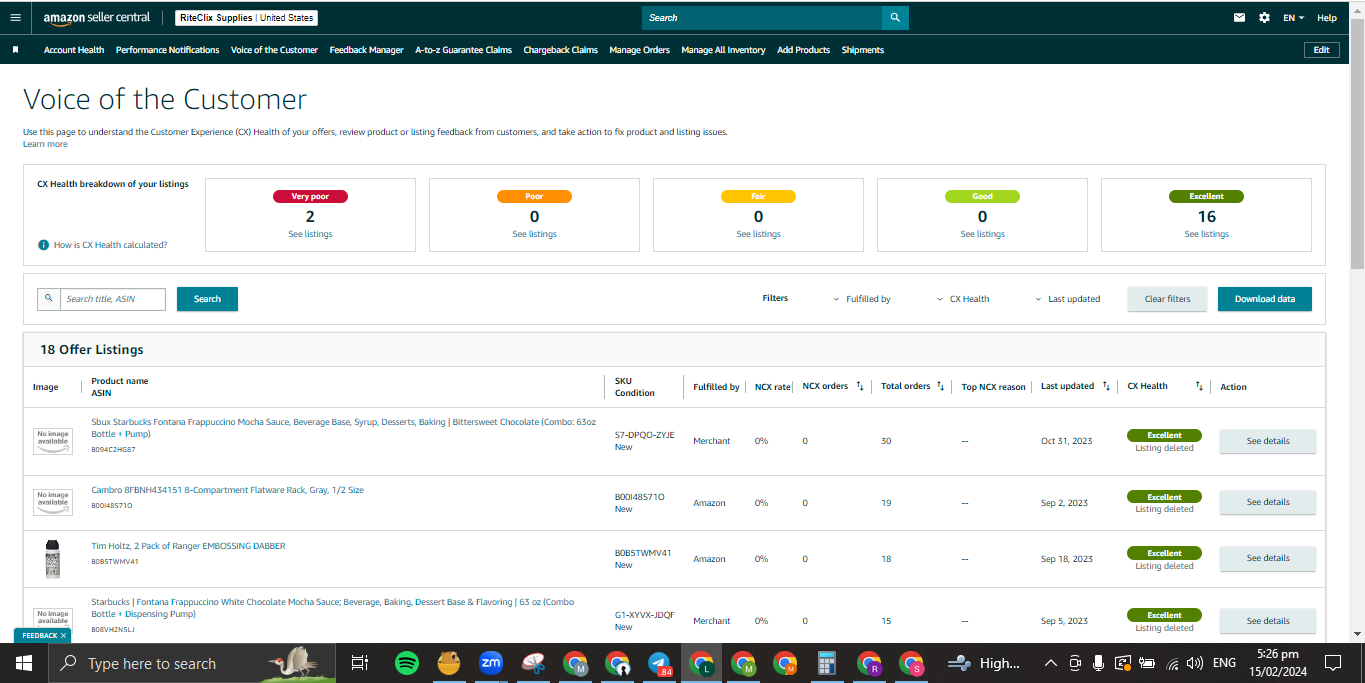Open Cambro 8-Compartment Flatware Rack link
Screen dimensions: 1365x683
click(x=227, y=490)
